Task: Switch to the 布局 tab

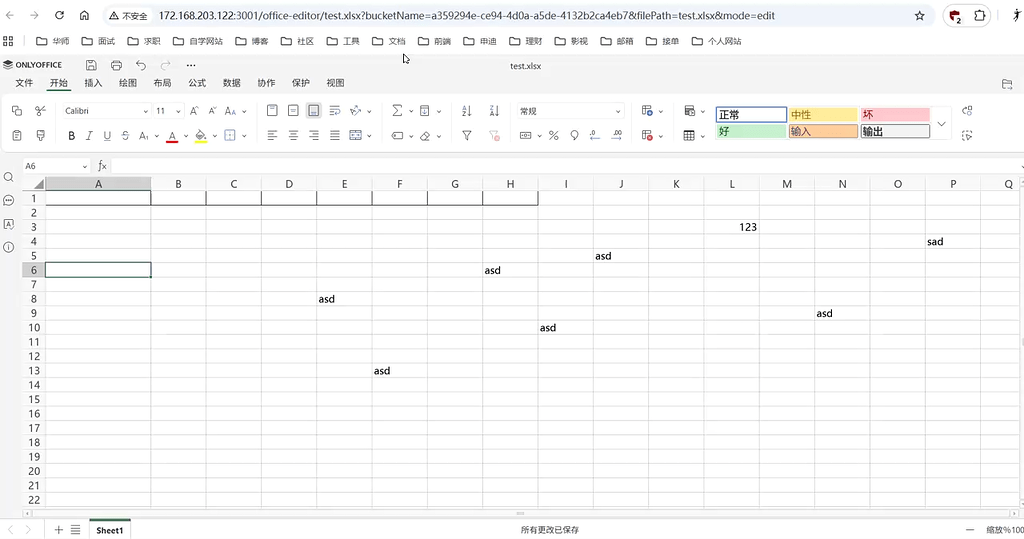Action: 163,83
